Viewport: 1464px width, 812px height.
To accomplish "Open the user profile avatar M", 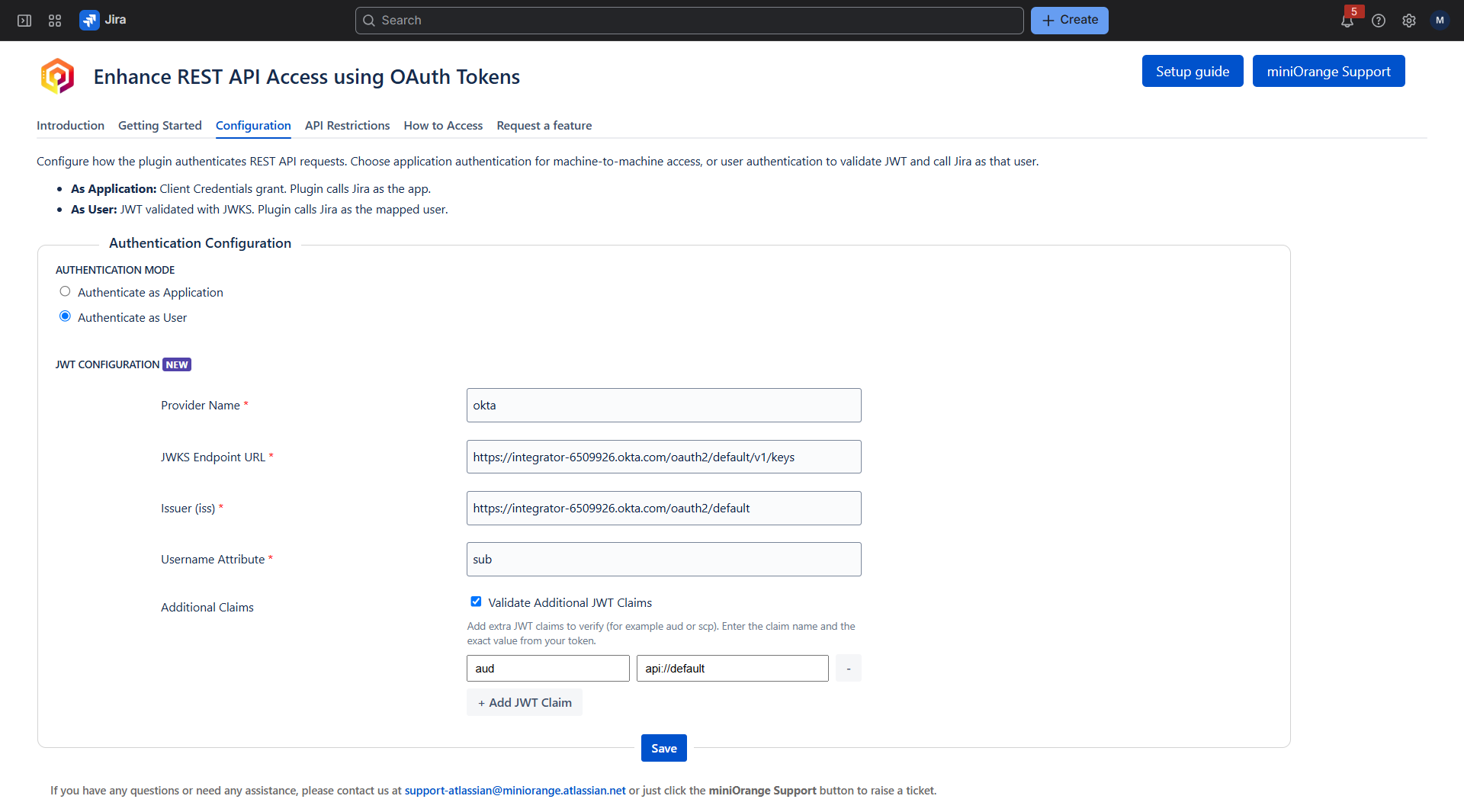I will click(1440, 21).
